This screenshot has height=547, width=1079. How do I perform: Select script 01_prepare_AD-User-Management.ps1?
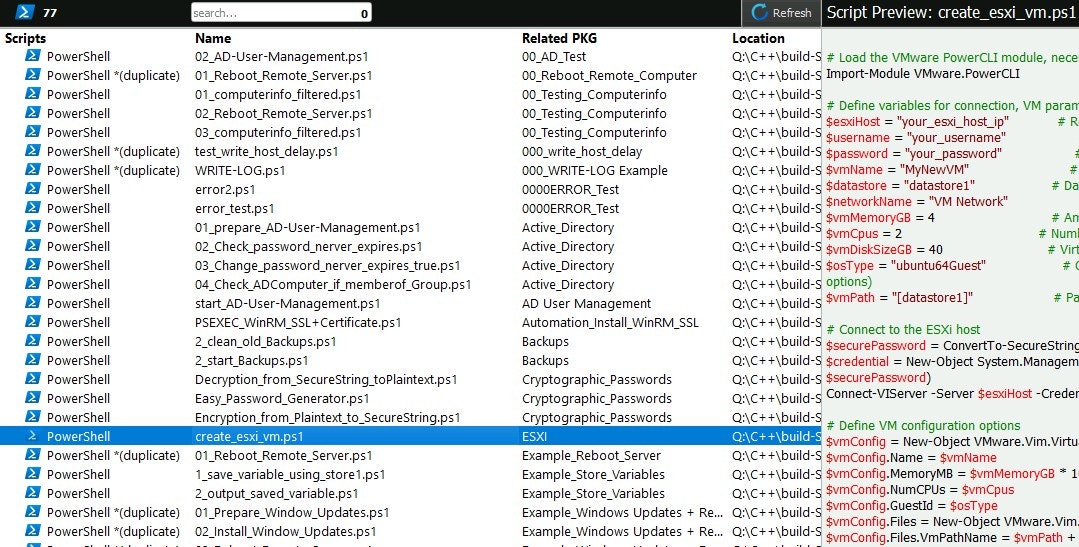pyautogui.click(x=308, y=227)
